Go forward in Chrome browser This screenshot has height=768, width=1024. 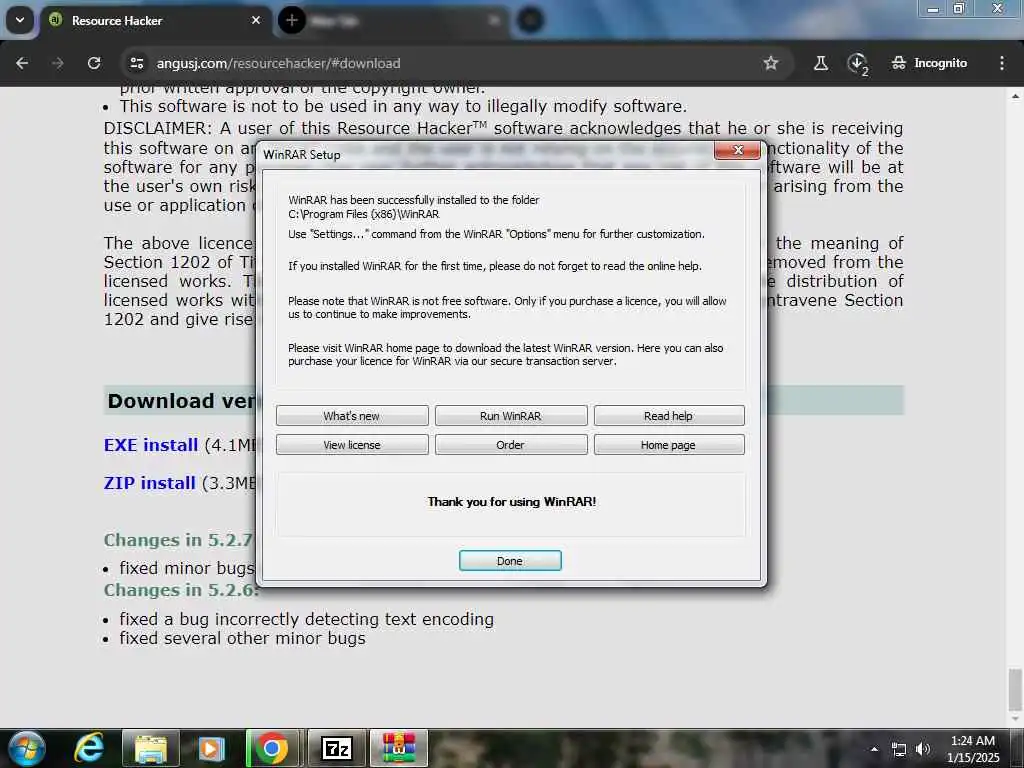57,63
